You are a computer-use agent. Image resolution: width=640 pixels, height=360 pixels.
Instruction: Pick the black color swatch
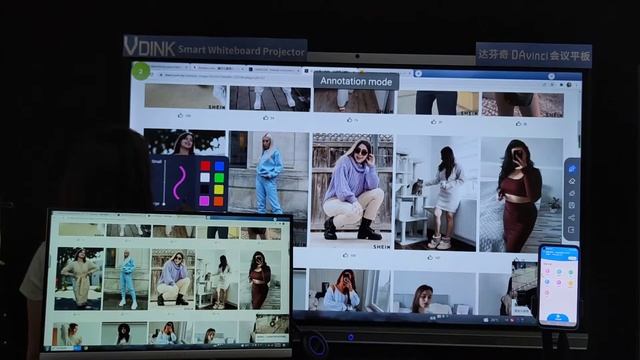[x=205, y=189]
